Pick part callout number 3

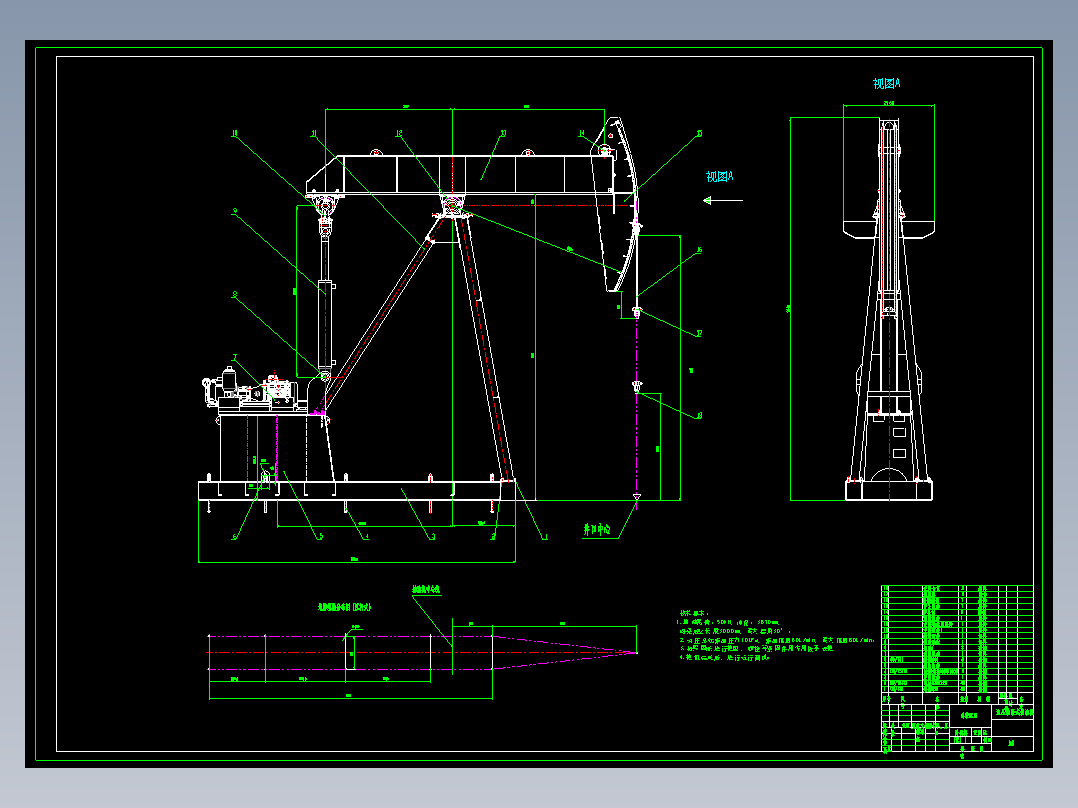(432, 537)
